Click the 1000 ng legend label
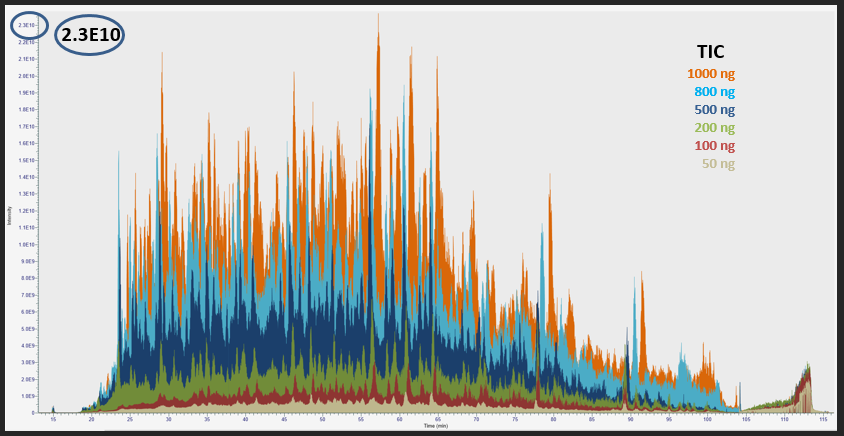The height and width of the screenshot is (436, 844). tap(711, 73)
